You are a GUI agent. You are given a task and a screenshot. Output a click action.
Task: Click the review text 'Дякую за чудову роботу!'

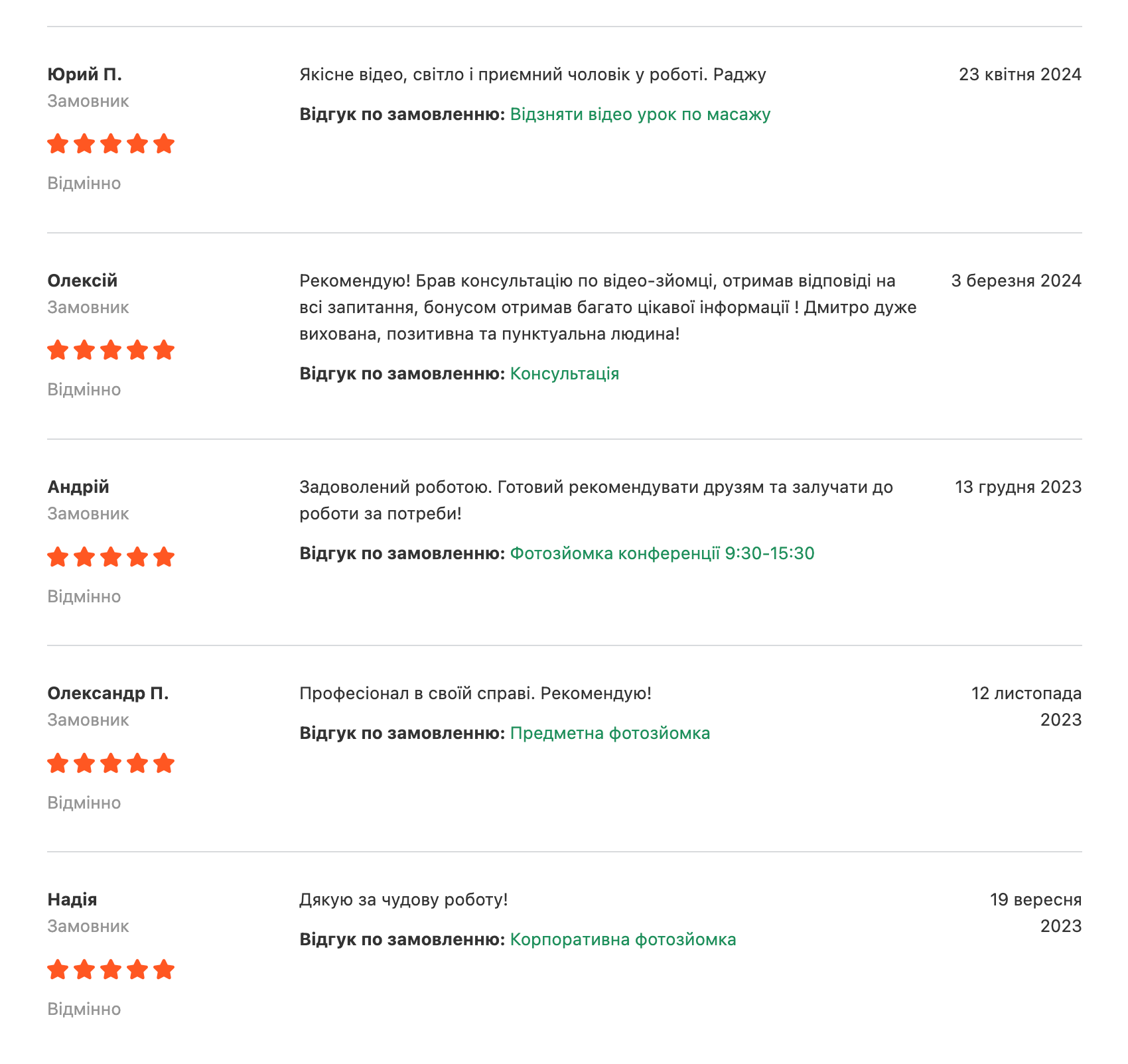click(x=403, y=899)
